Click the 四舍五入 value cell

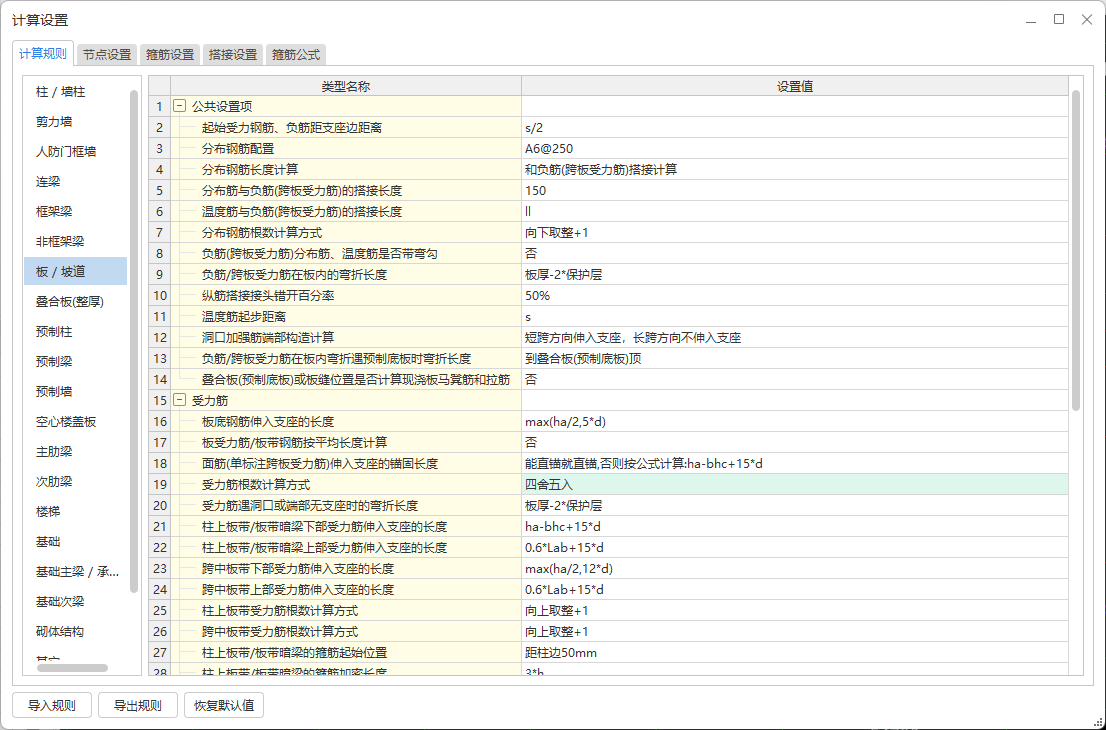[795, 485]
